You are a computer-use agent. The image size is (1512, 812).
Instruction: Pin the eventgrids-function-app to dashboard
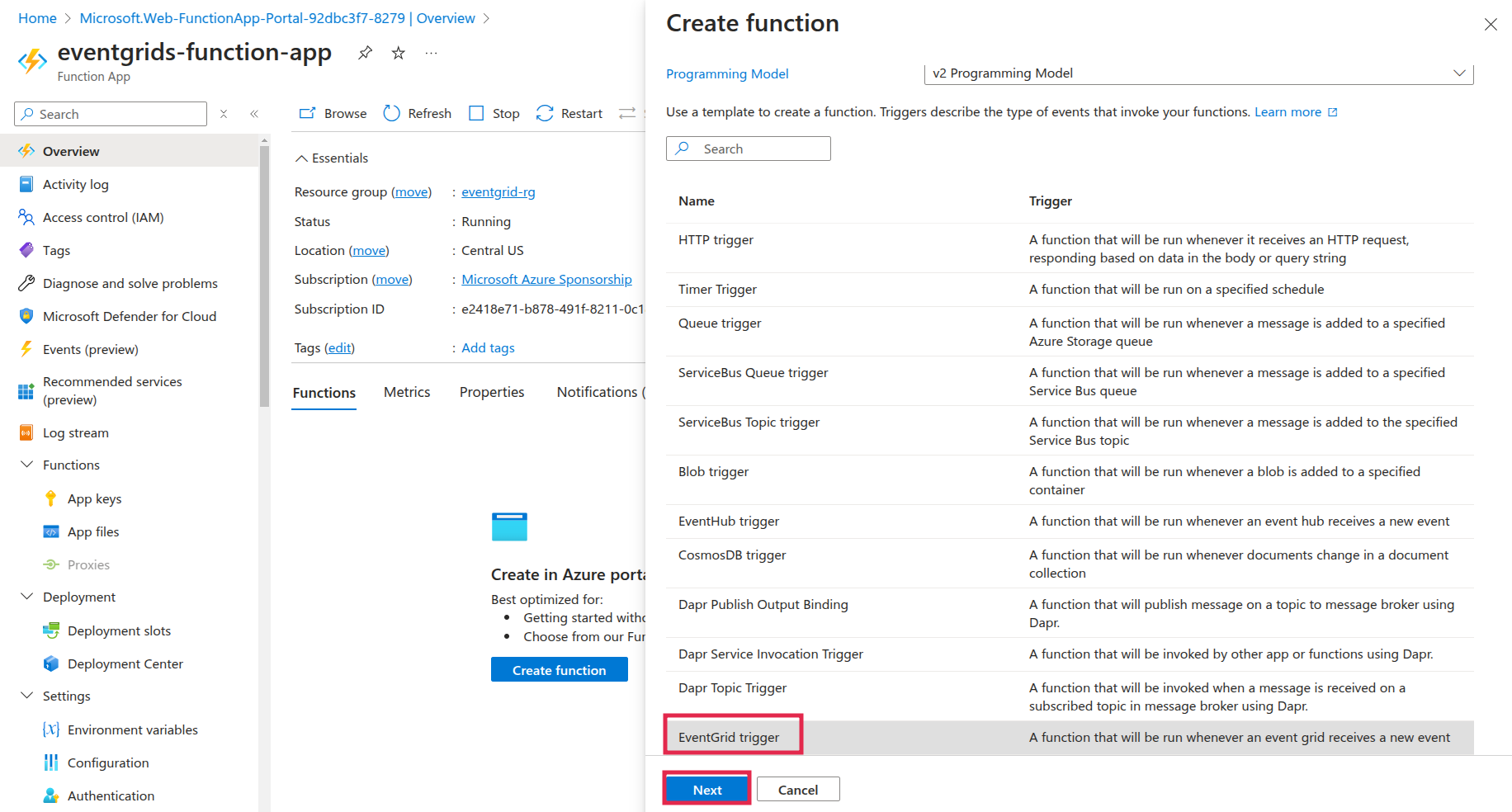(365, 53)
